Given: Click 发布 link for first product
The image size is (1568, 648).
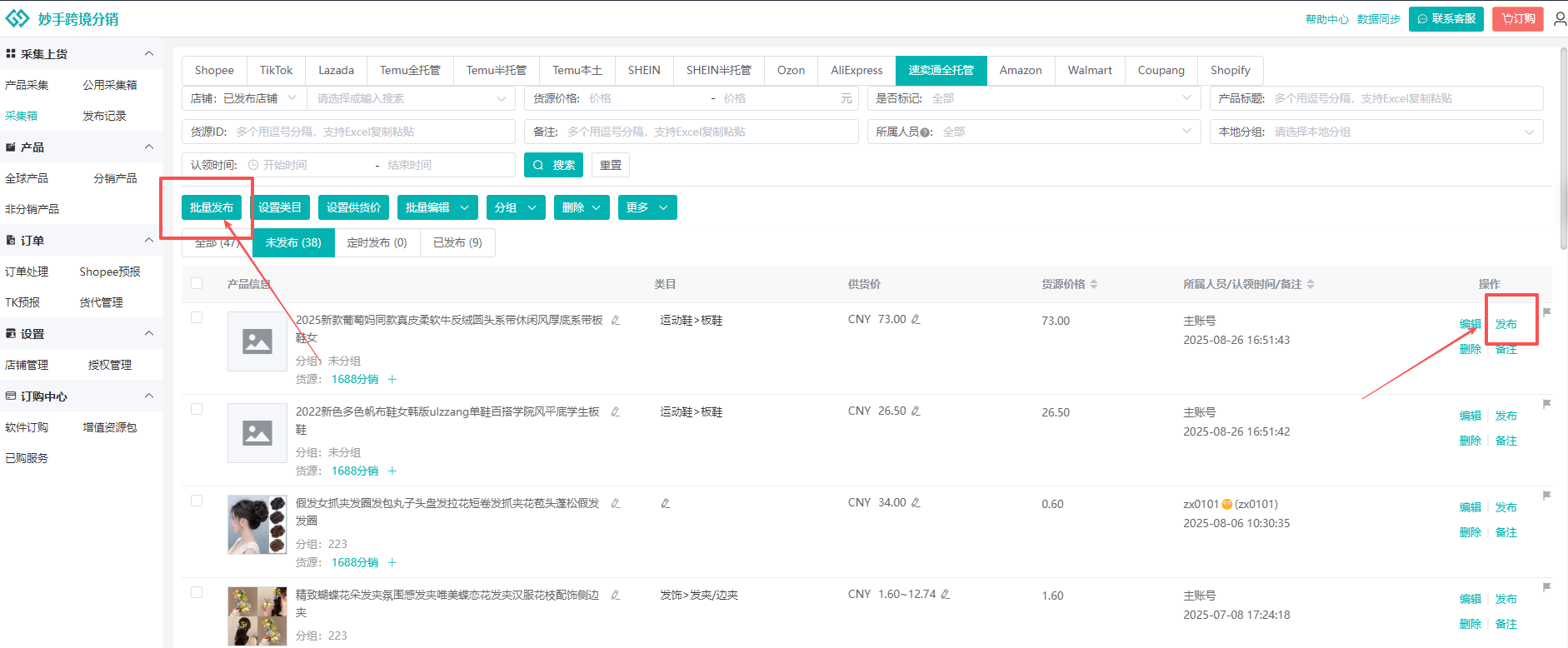Looking at the screenshot, I should pyautogui.click(x=1506, y=324).
